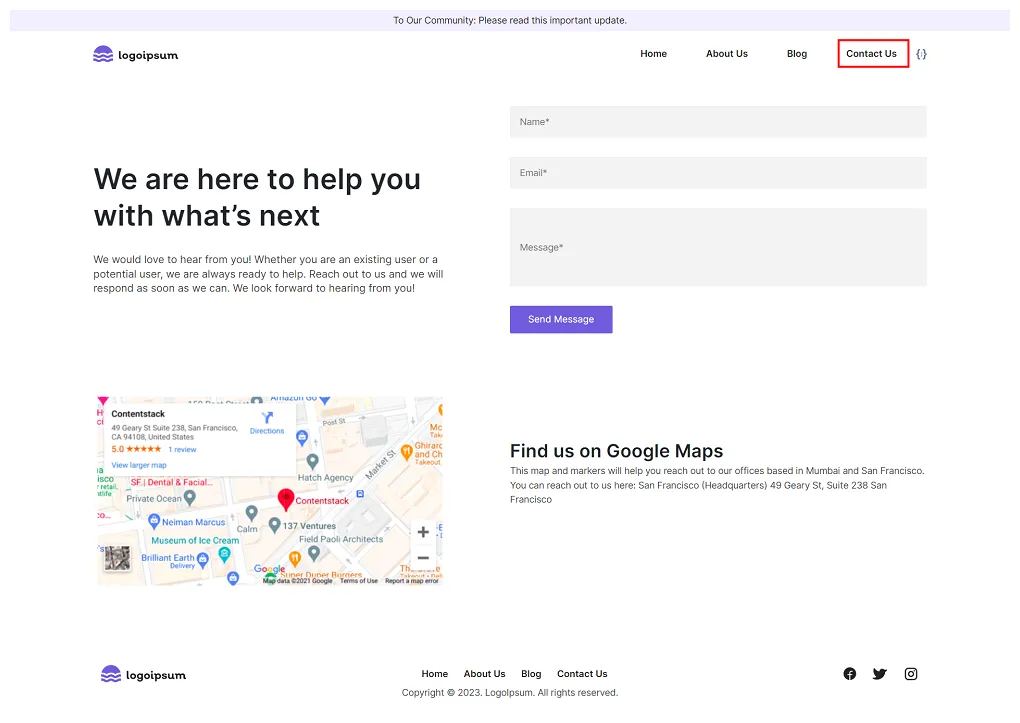Open the Twitter profile icon
1020x723 pixels.
pos(879,673)
